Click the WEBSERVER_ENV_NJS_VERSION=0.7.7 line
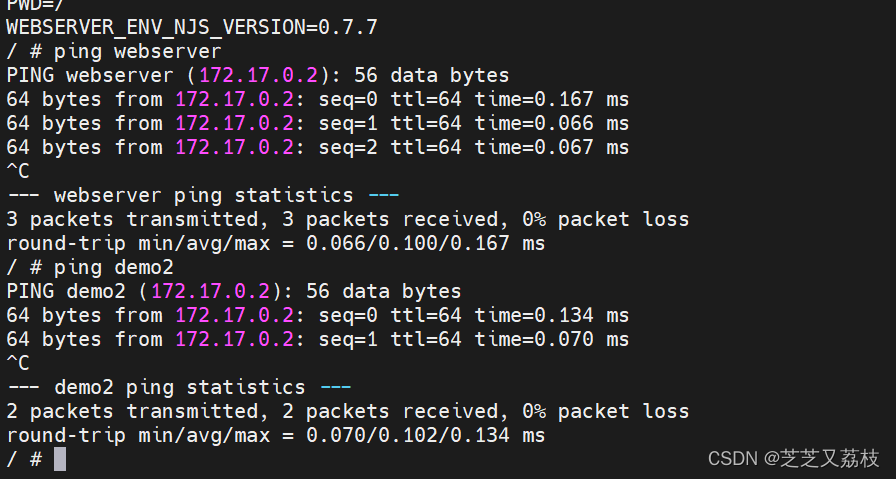The image size is (896, 479). [x=192, y=27]
